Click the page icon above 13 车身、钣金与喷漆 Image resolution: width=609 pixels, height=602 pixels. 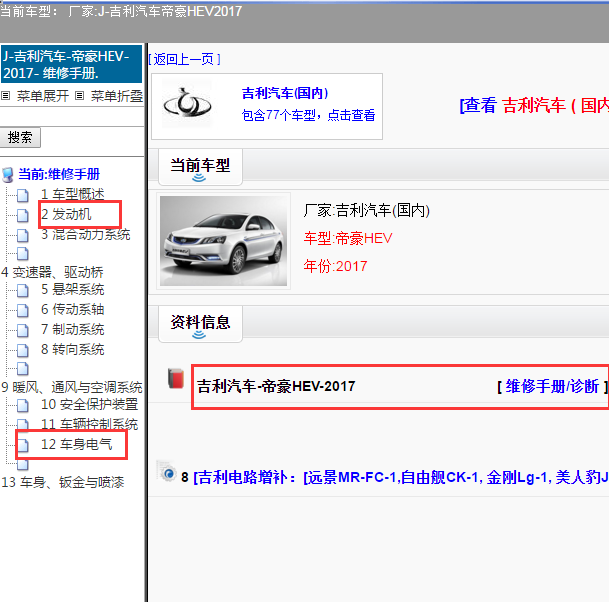point(23,464)
